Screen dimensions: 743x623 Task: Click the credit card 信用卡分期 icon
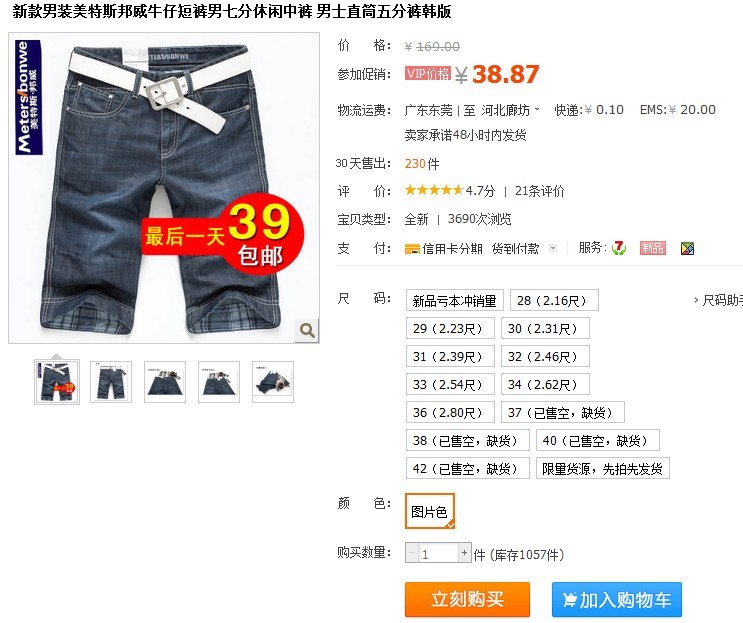click(x=412, y=249)
